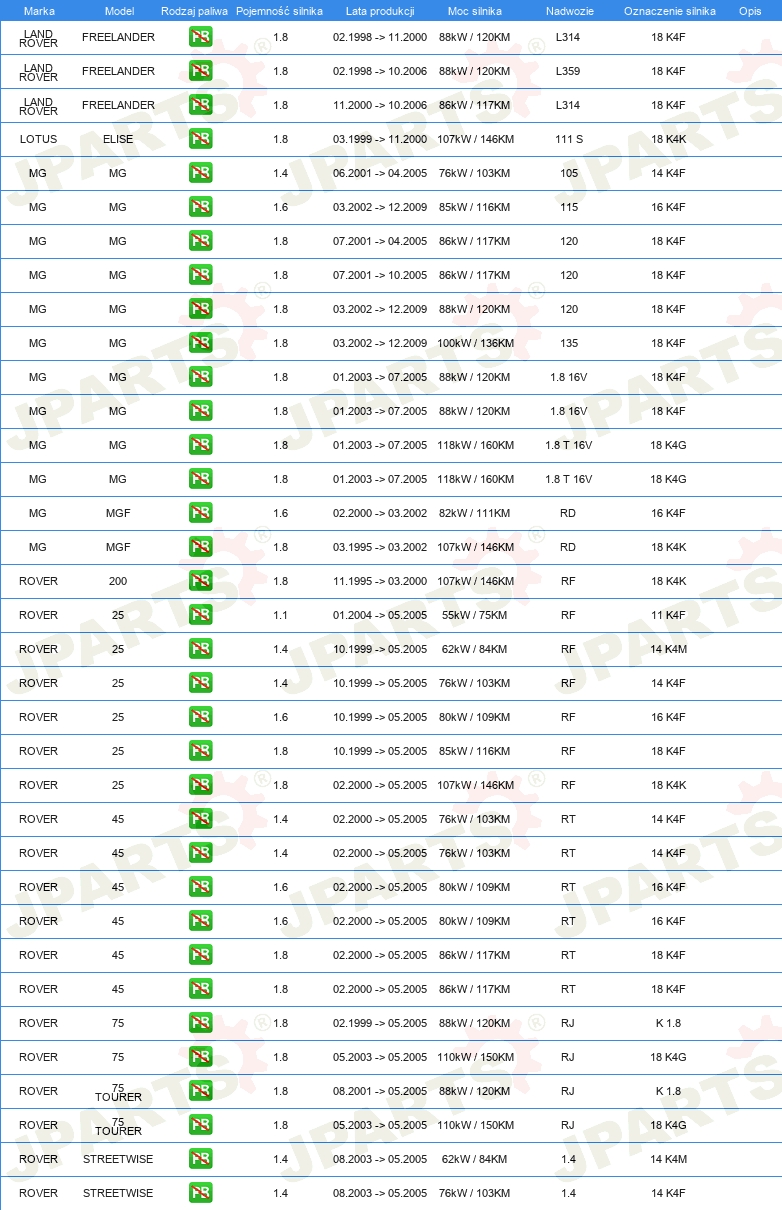This screenshot has height=1210, width=782.
Task: Click the Oznaczenie silnika column header
Action: (669, 11)
